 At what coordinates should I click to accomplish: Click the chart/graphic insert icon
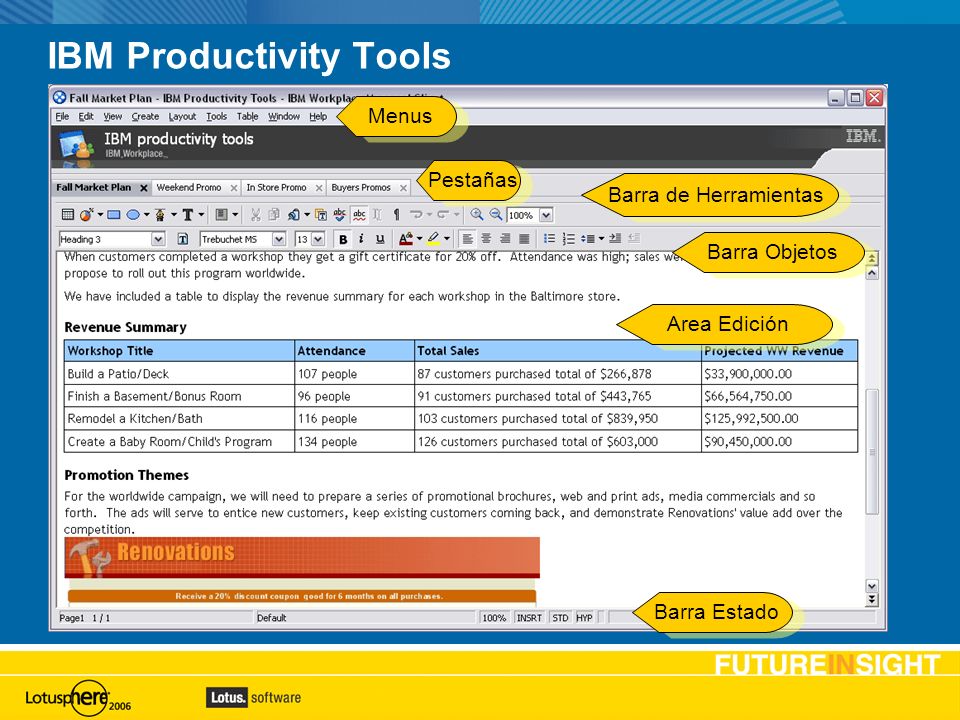point(86,215)
